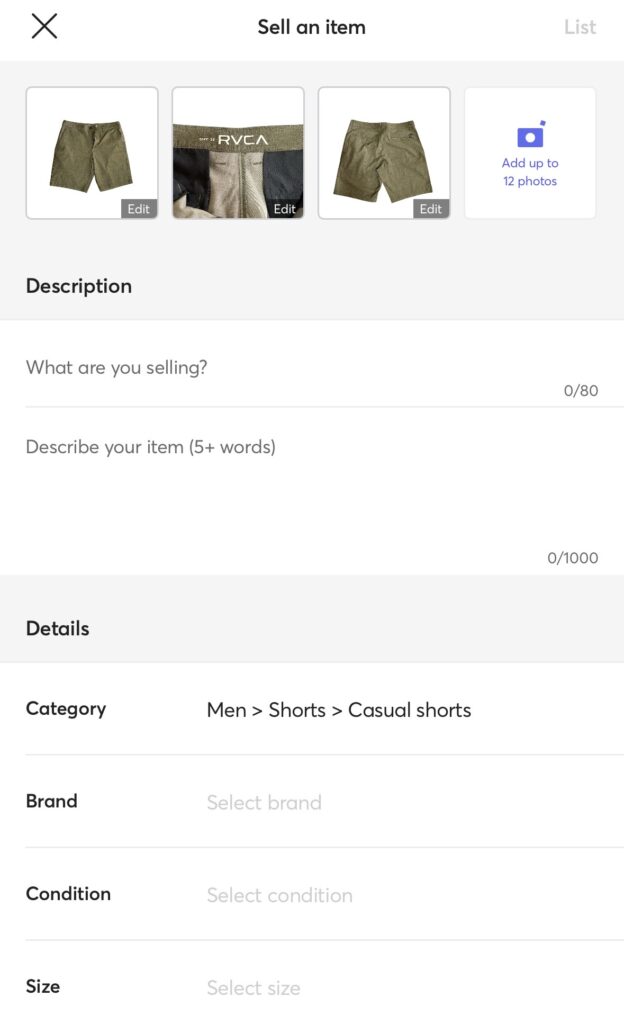The height and width of the screenshot is (1024, 624).
Task: Click the Brand row label
Action: coord(52,801)
